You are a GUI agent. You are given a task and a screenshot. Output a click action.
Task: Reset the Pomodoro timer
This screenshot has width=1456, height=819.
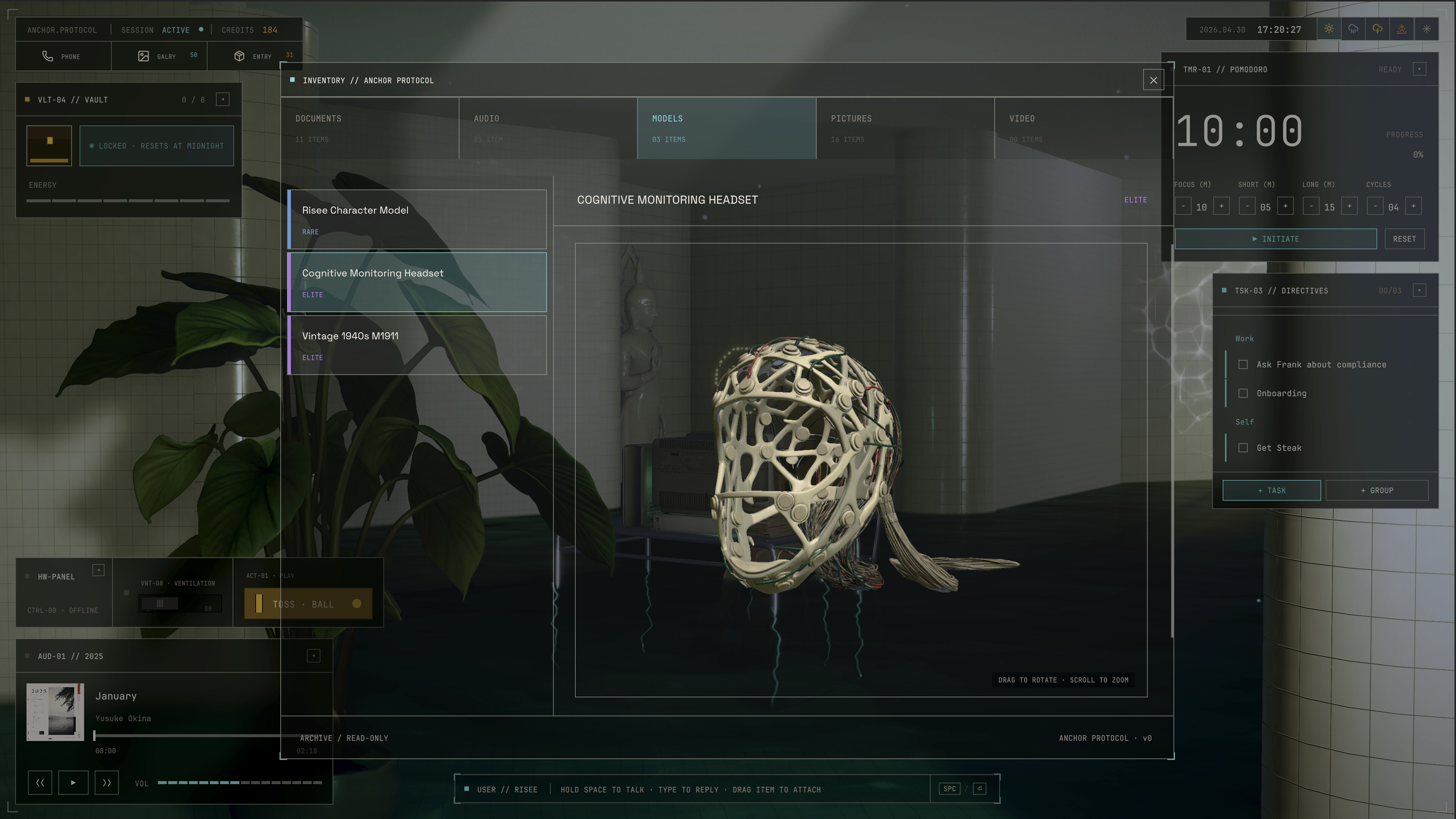[x=1404, y=239]
